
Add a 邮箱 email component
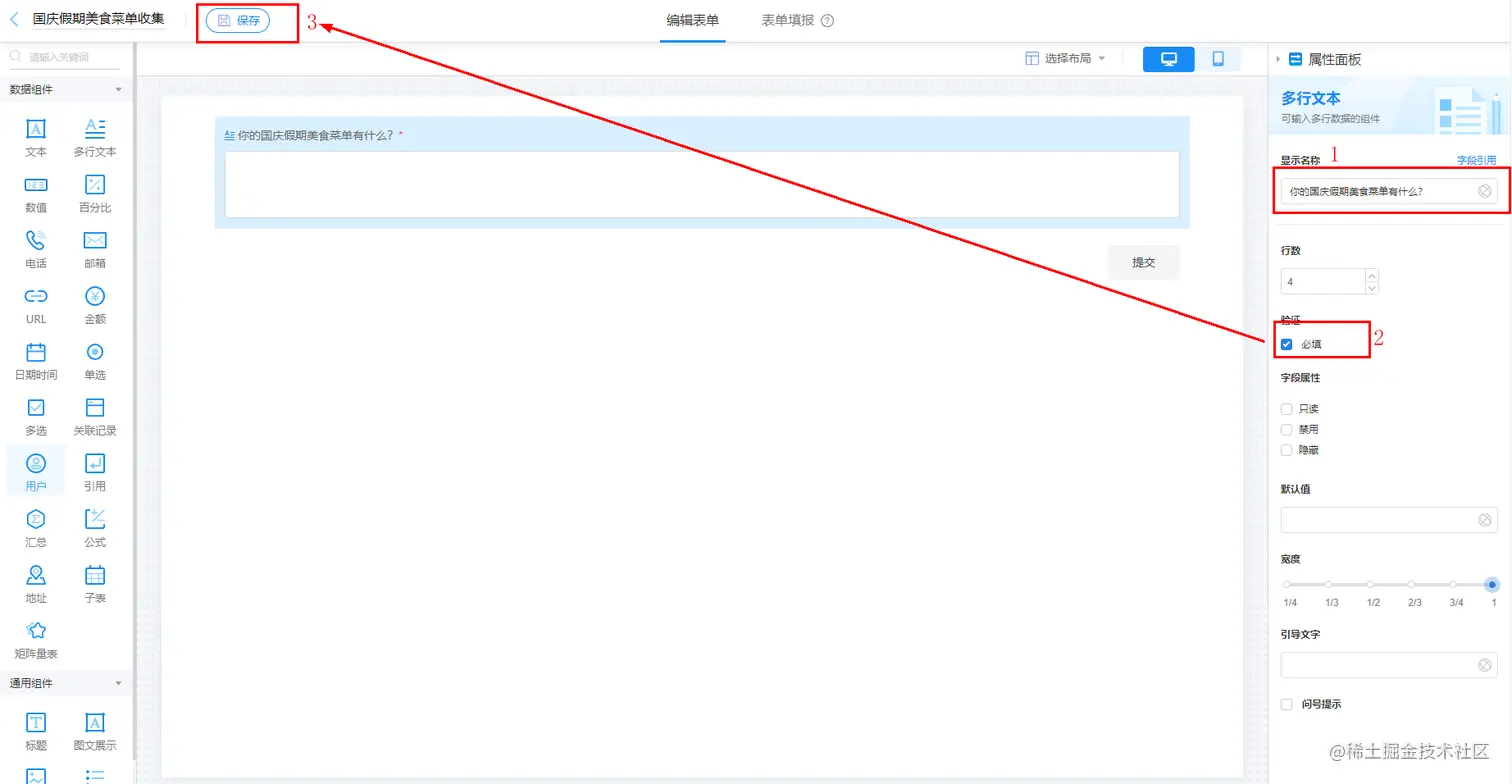(x=95, y=250)
